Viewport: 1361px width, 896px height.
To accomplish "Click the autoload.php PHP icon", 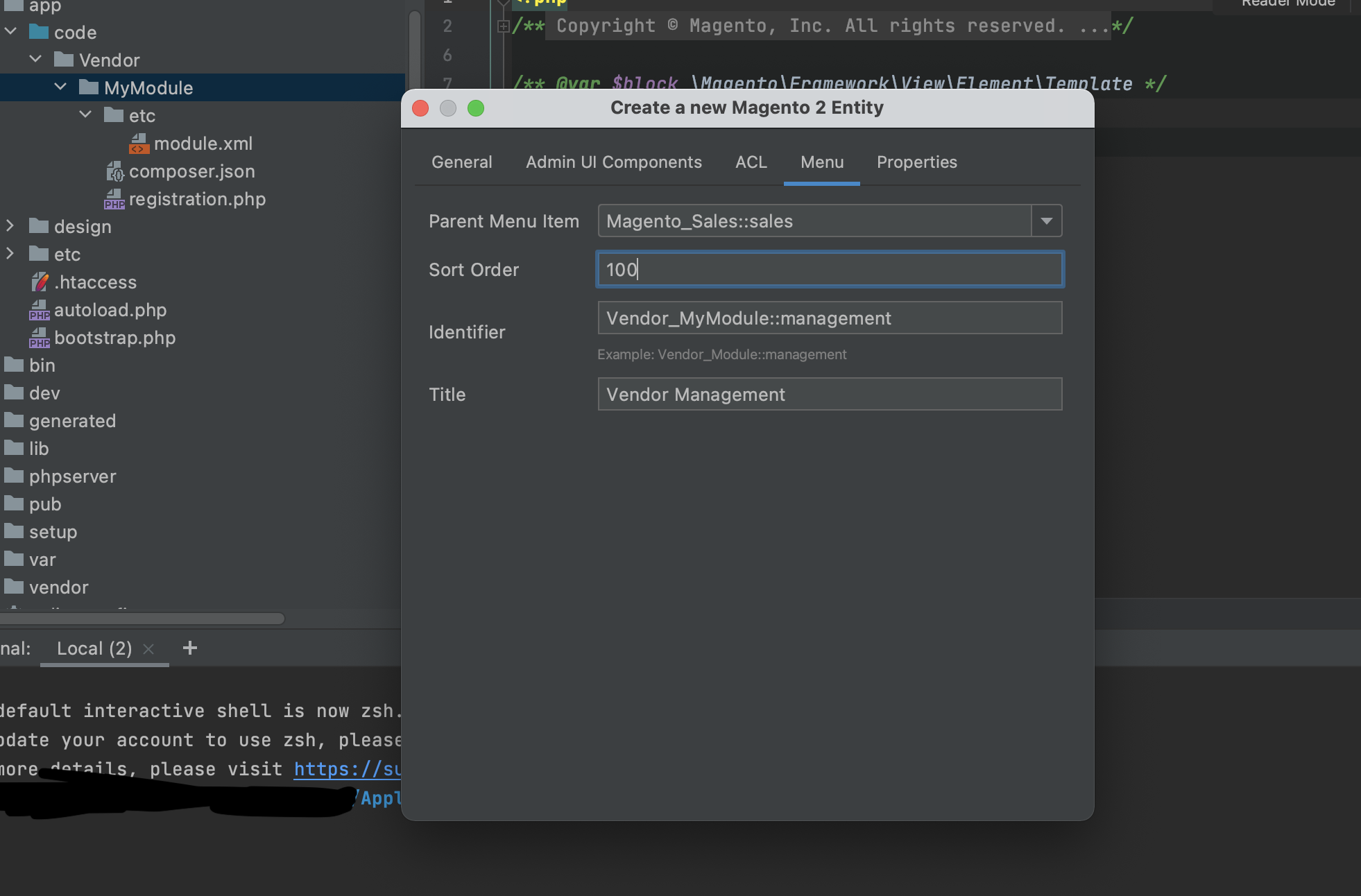I will coord(40,310).
